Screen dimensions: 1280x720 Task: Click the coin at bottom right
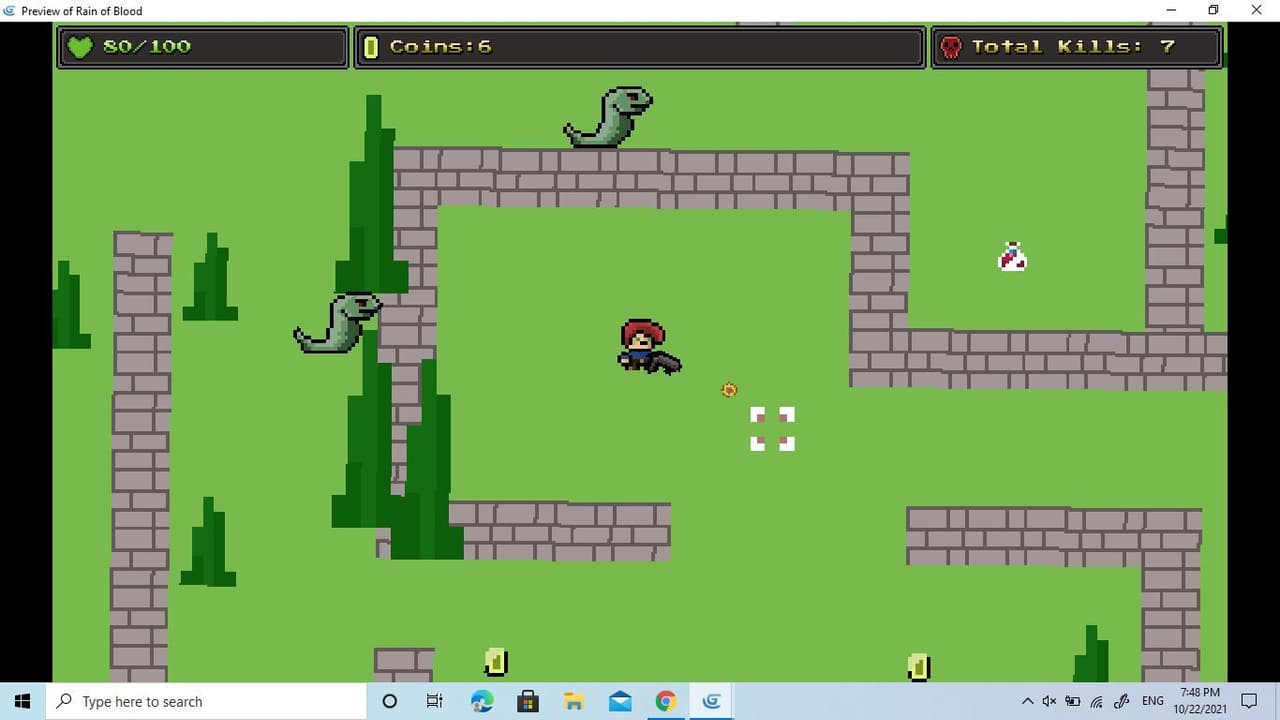click(x=919, y=667)
